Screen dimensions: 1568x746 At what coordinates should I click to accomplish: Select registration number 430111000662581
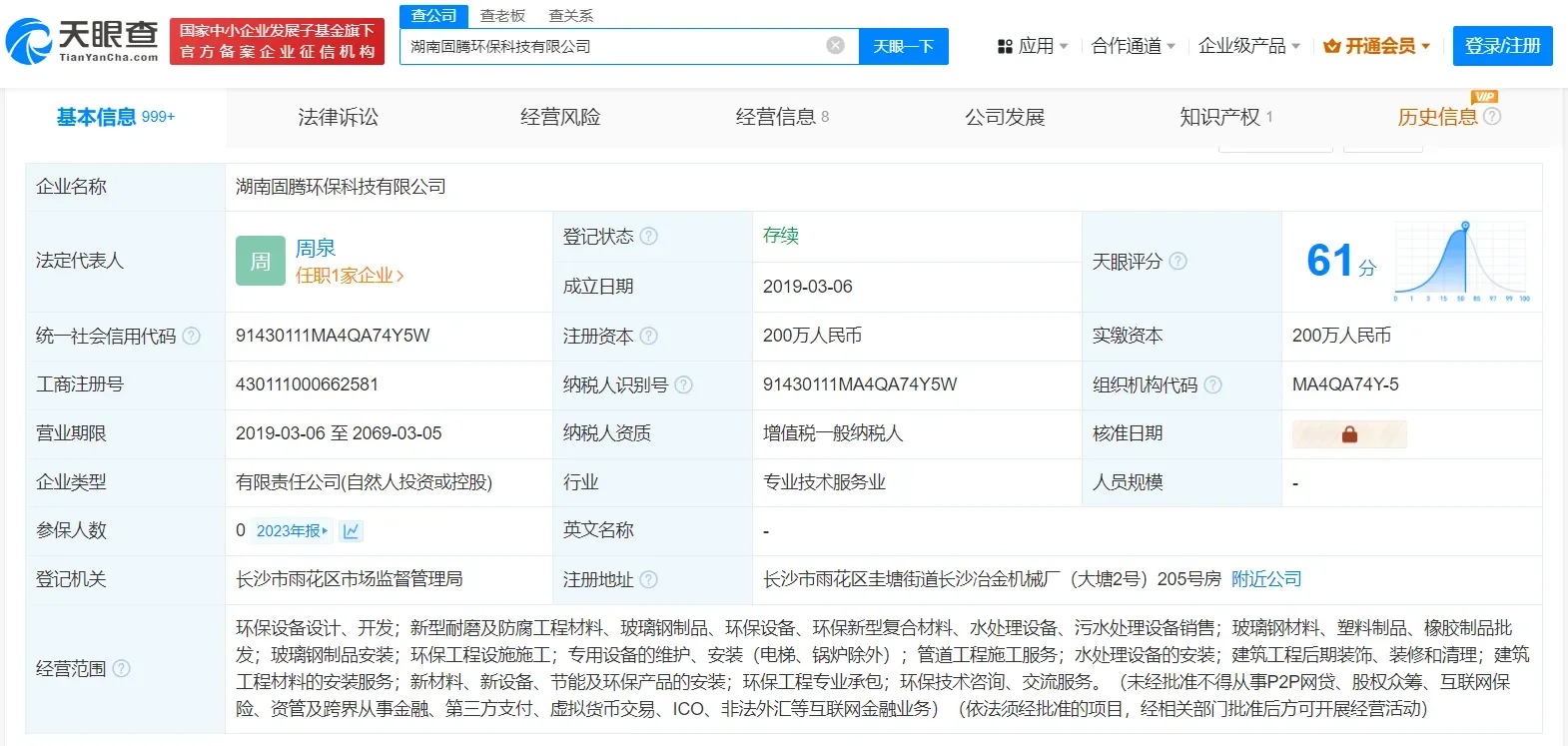pyautogui.click(x=307, y=384)
